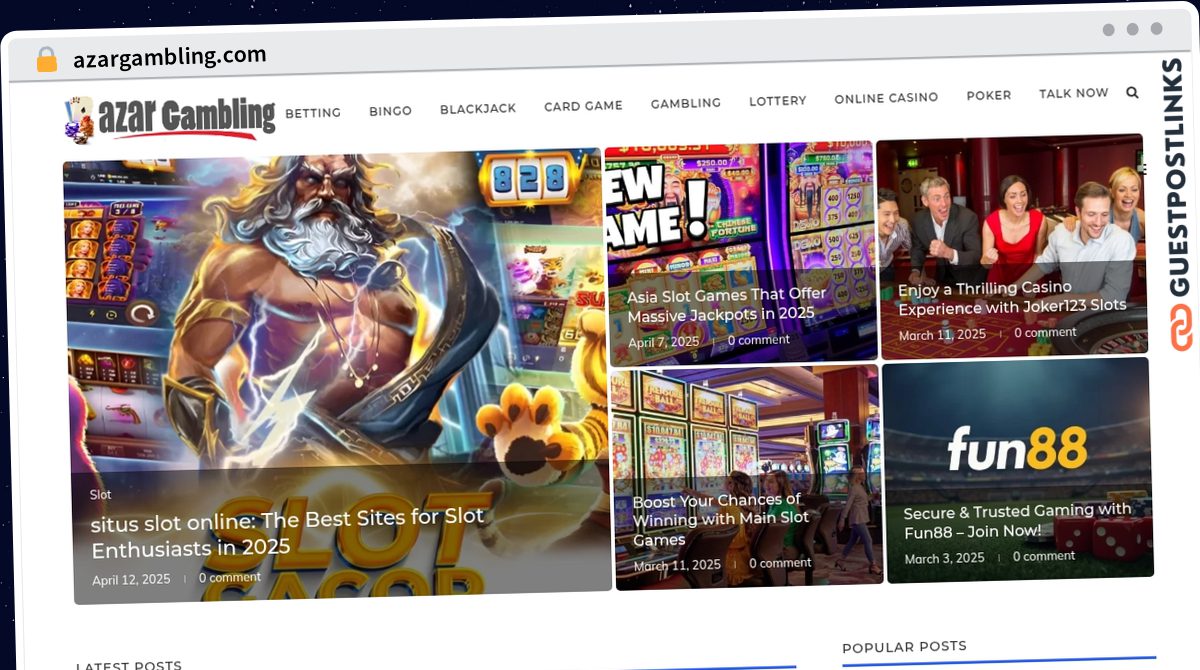This screenshot has width=1200, height=670.
Task: Click '0 comment' on the Joker123 Slots post
Action: click(x=1045, y=332)
